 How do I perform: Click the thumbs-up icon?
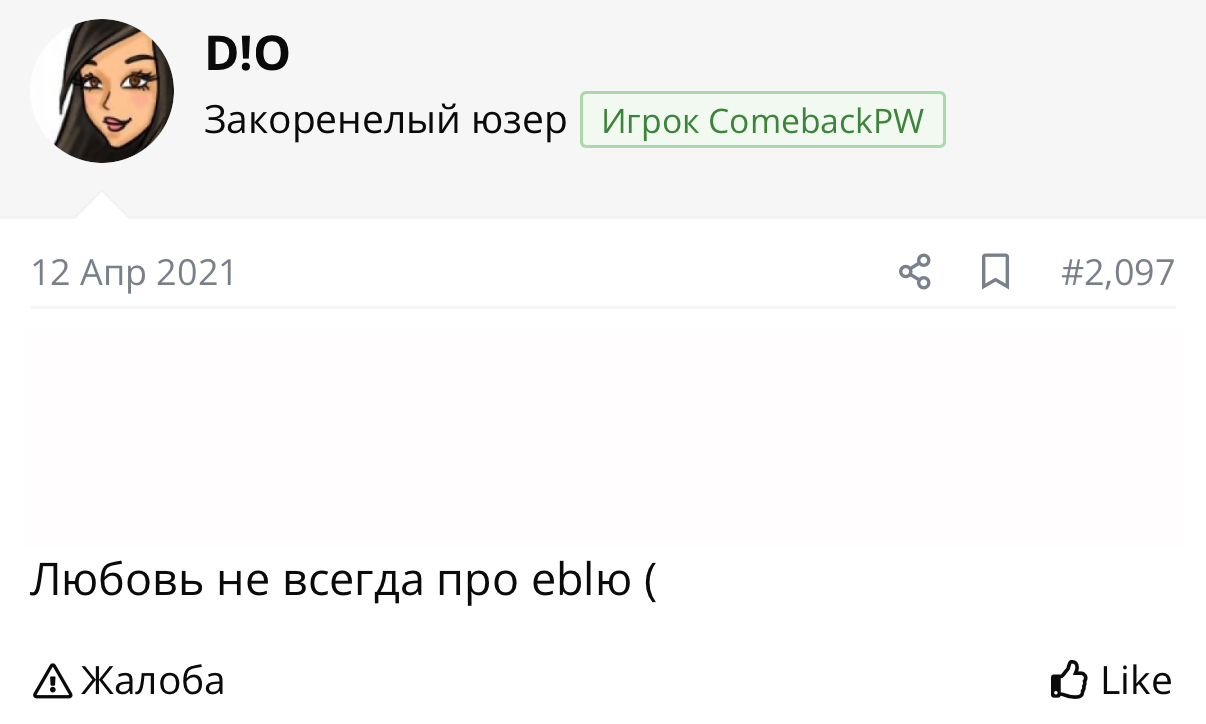coord(1069,681)
